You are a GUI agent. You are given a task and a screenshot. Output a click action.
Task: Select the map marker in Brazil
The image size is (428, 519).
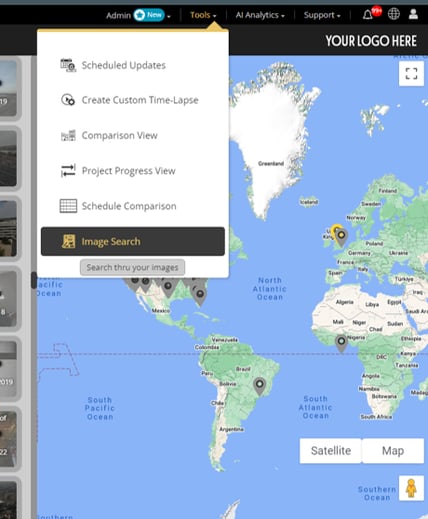[259, 386]
